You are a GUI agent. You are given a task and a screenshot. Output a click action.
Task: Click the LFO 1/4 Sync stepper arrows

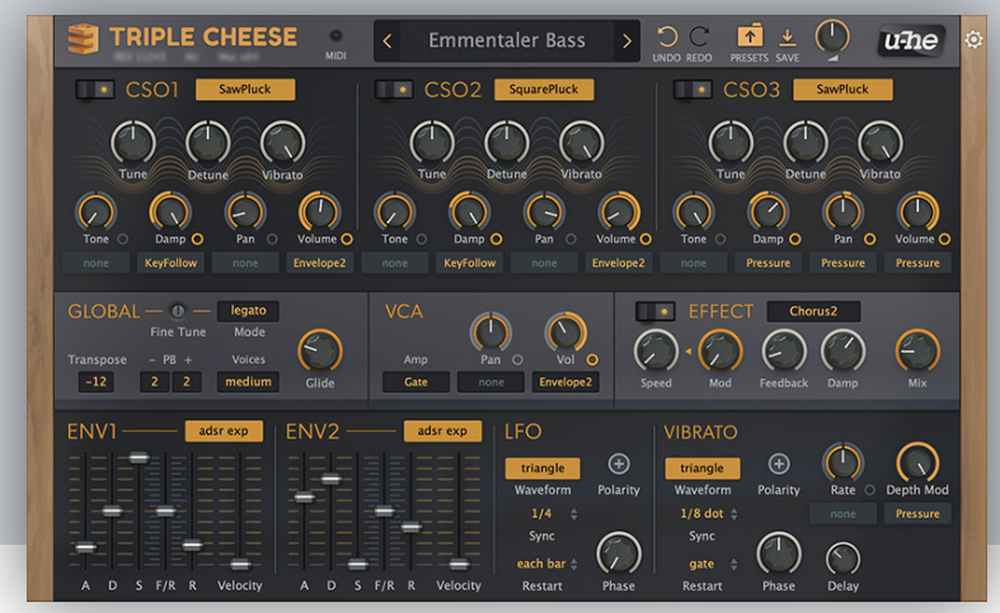574,514
